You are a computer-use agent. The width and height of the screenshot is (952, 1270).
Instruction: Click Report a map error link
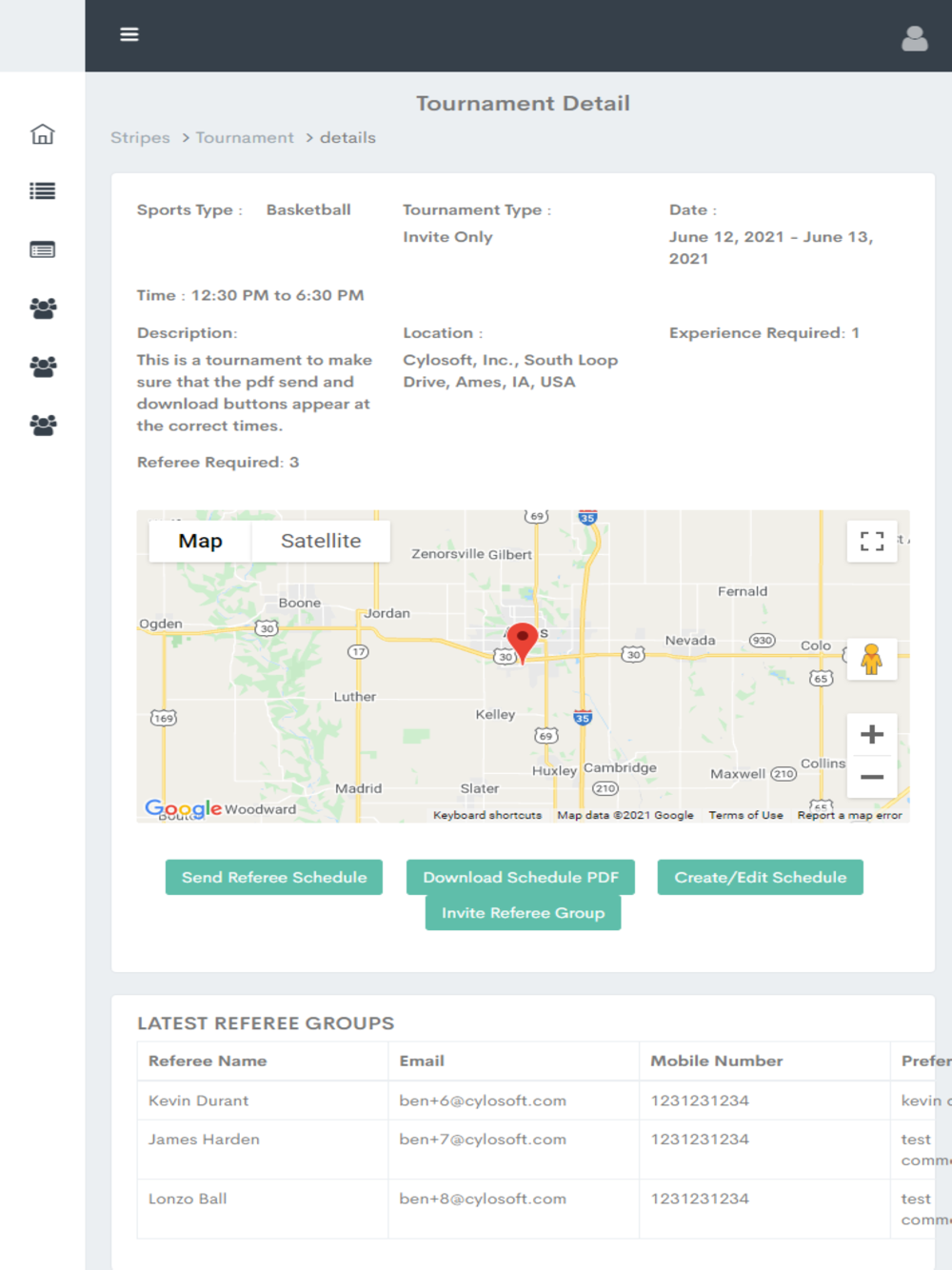[x=849, y=815]
